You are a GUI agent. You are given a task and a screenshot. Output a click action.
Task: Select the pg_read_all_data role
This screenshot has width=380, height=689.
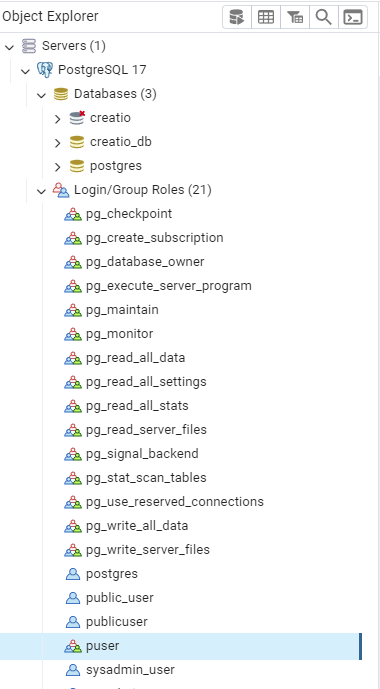click(x=135, y=358)
